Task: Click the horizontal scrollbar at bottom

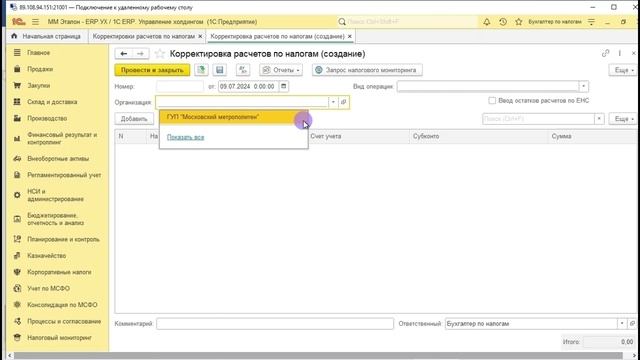Action: (318, 356)
